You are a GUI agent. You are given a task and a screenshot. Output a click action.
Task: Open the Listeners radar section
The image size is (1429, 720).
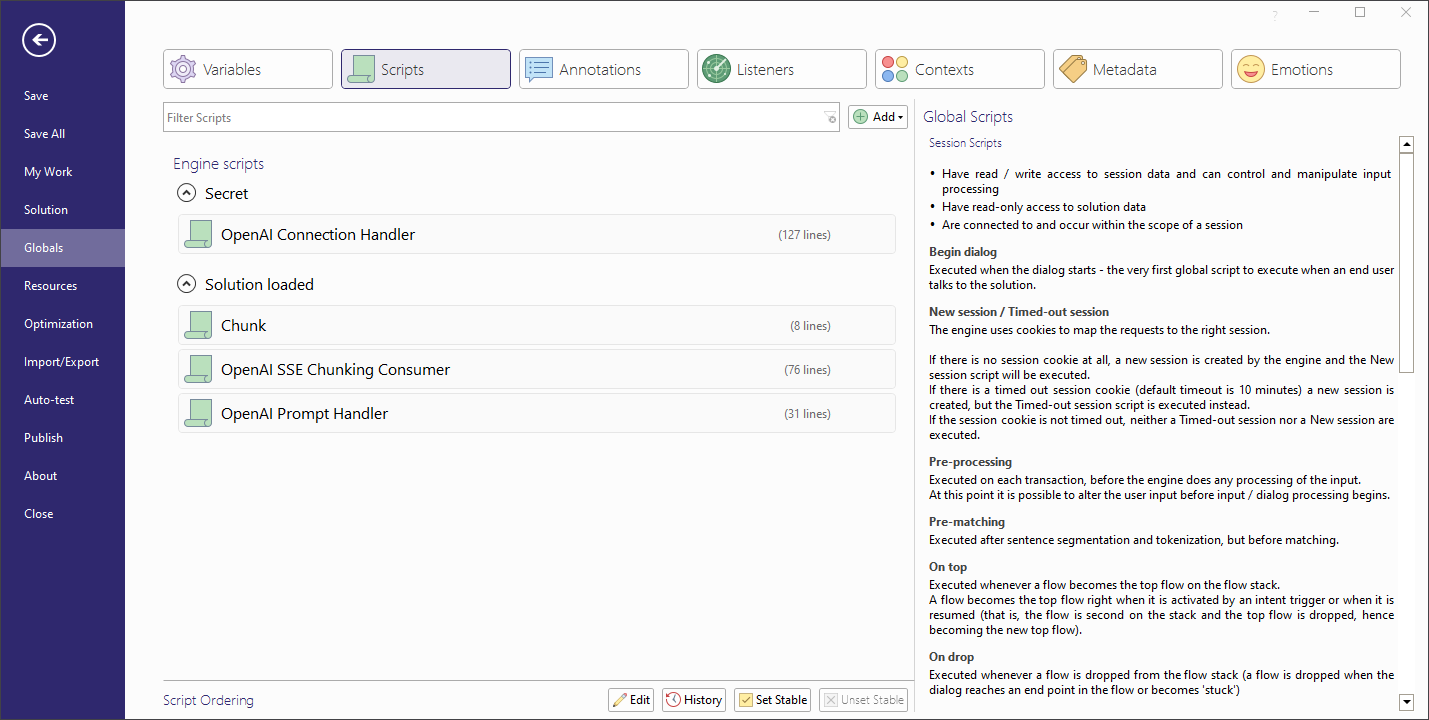point(781,70)
